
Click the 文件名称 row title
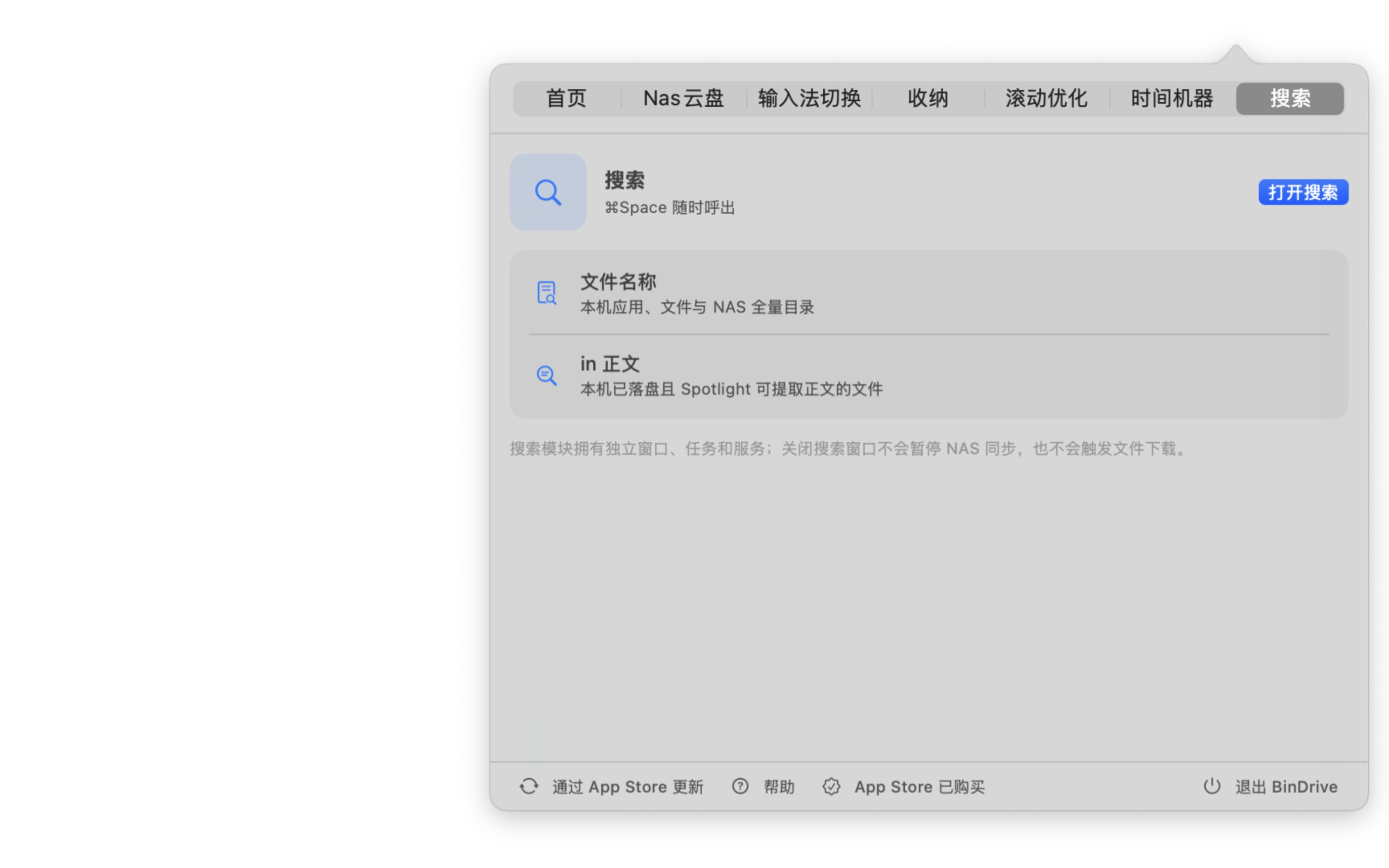pos(618,282)
